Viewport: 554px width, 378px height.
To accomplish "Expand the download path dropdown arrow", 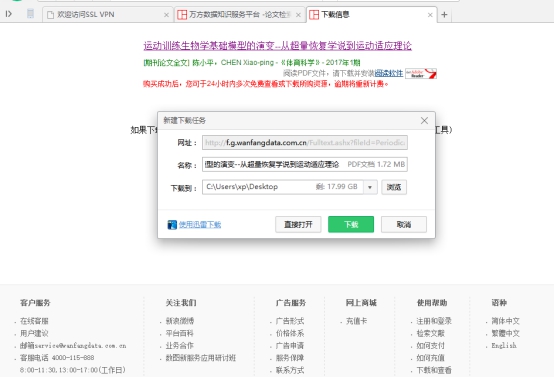I will pyautogui.click(x=370, y=187).
